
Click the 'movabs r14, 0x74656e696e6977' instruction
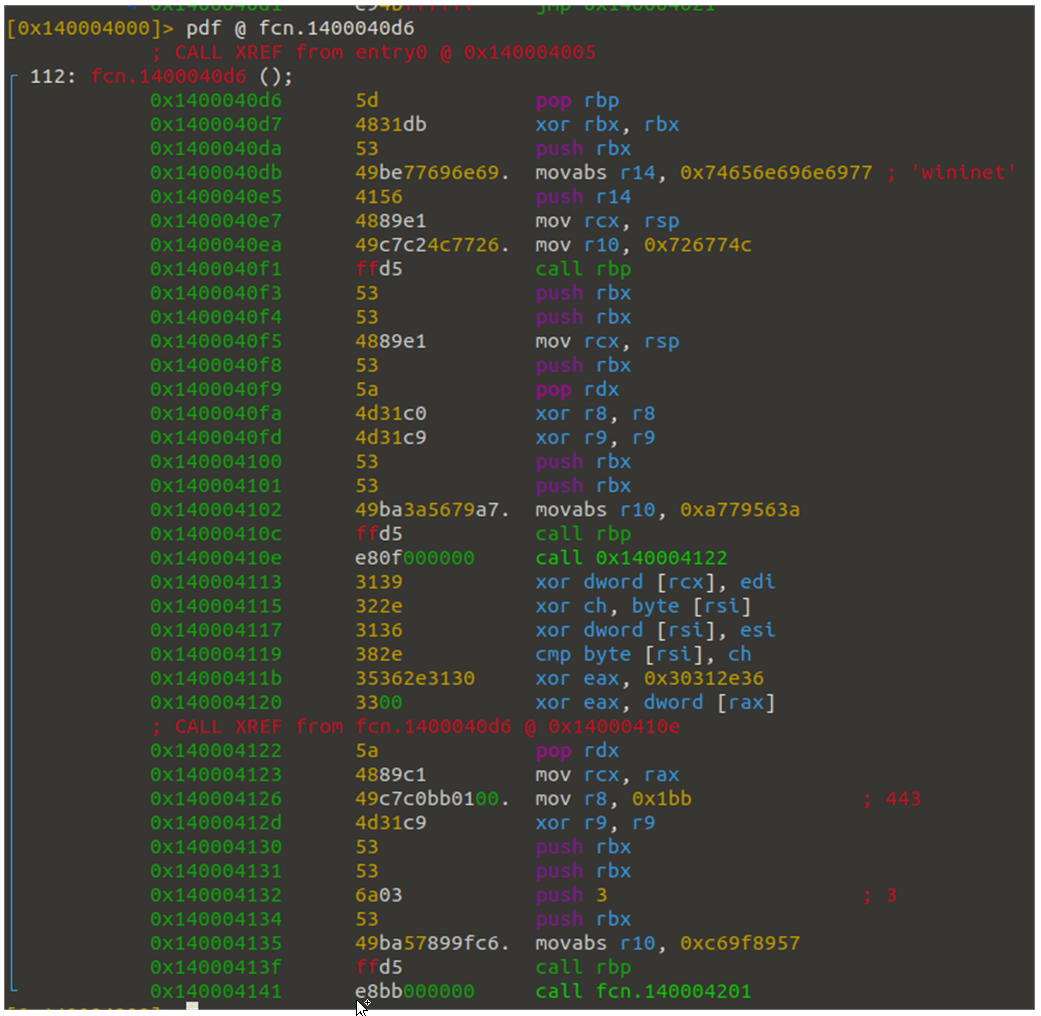click(x=704, y=173)
